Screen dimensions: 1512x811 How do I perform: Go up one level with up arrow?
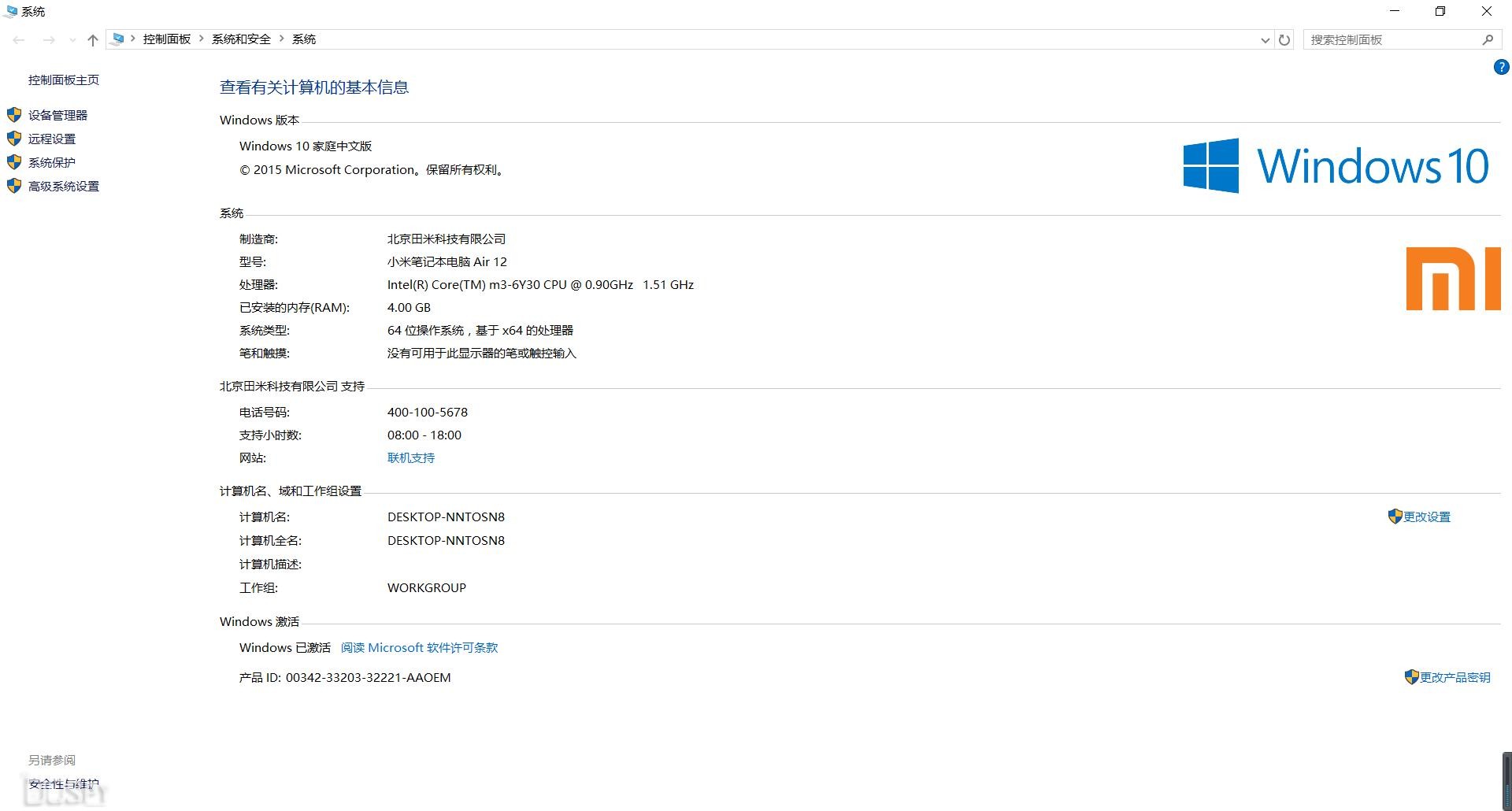[x=93, y=39]
